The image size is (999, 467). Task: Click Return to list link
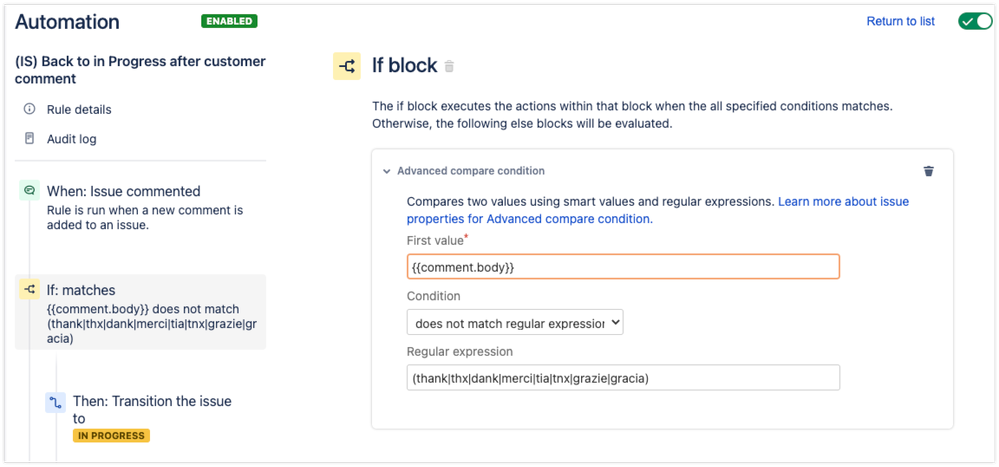point(900,22)
